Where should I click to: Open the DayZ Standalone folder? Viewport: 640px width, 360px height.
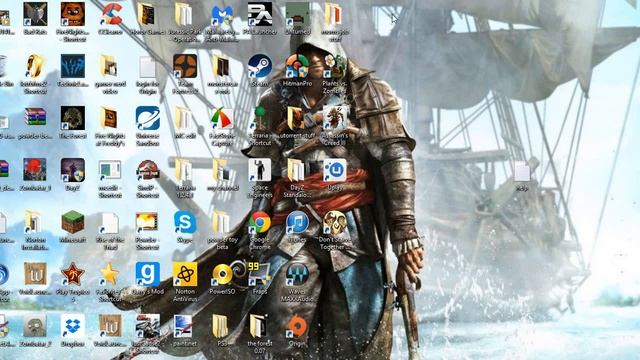[297, 170]
